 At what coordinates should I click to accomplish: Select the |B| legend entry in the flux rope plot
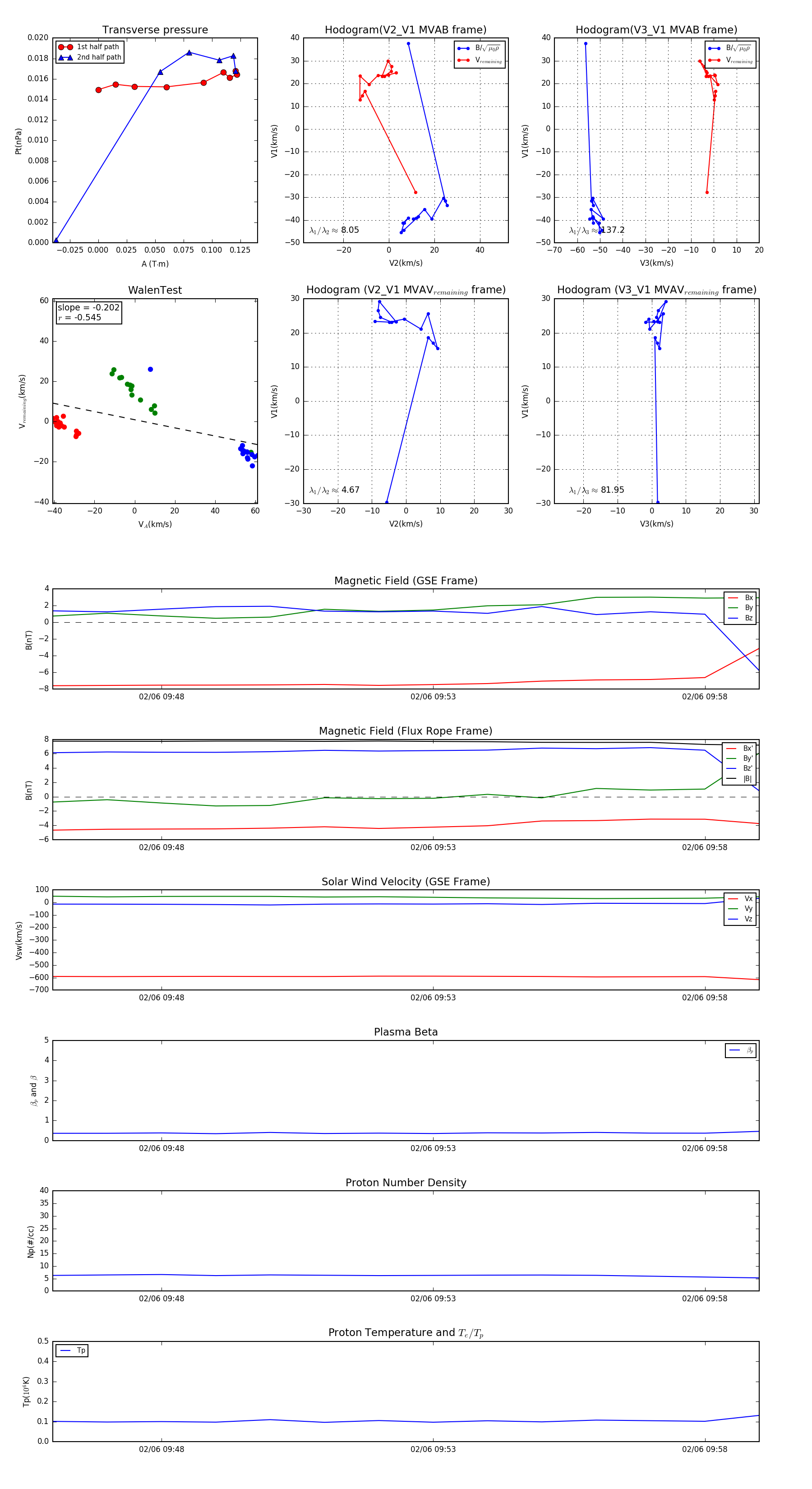point(739,779)
